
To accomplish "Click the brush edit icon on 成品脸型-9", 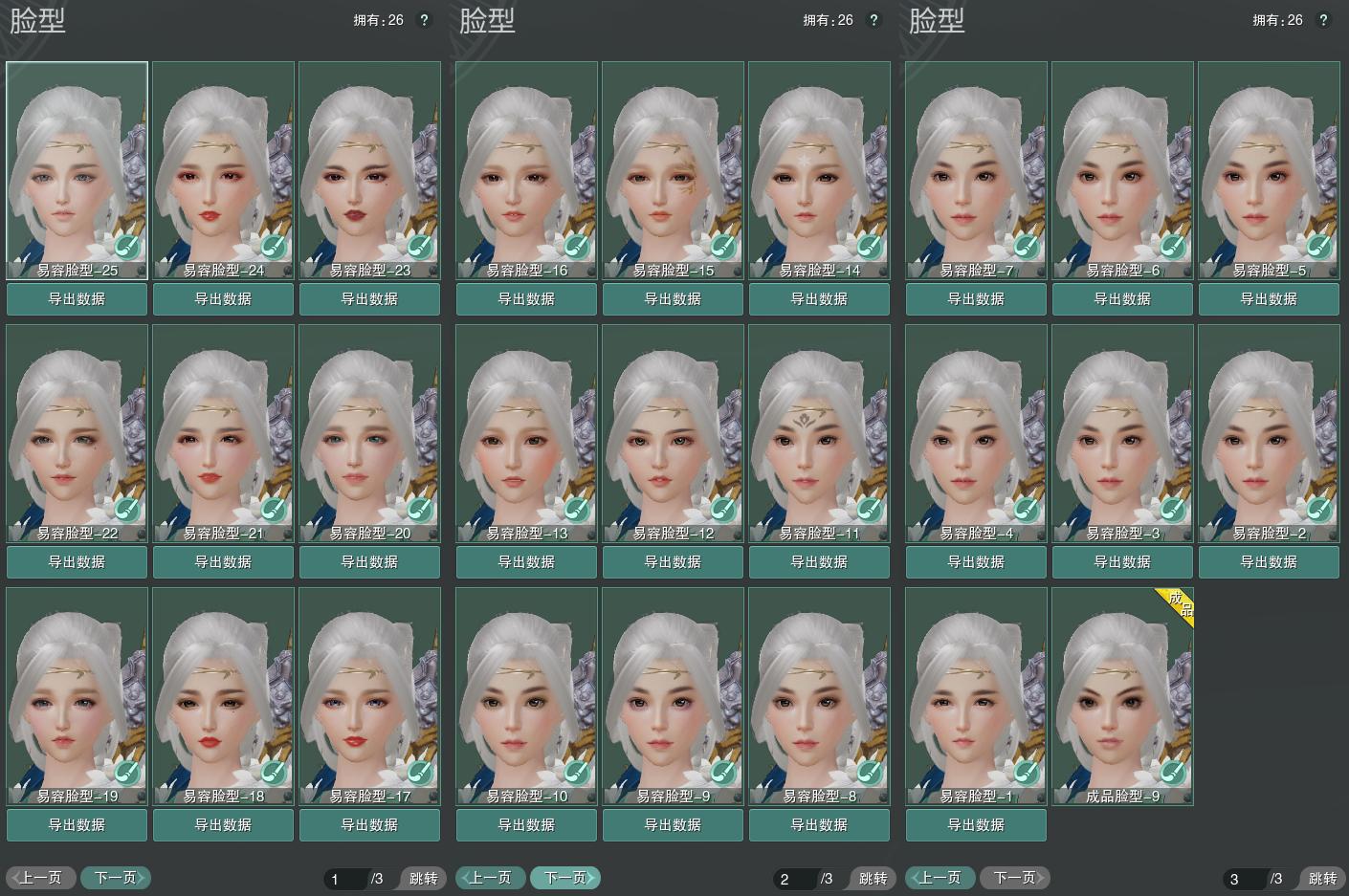I will [1173, 773].
